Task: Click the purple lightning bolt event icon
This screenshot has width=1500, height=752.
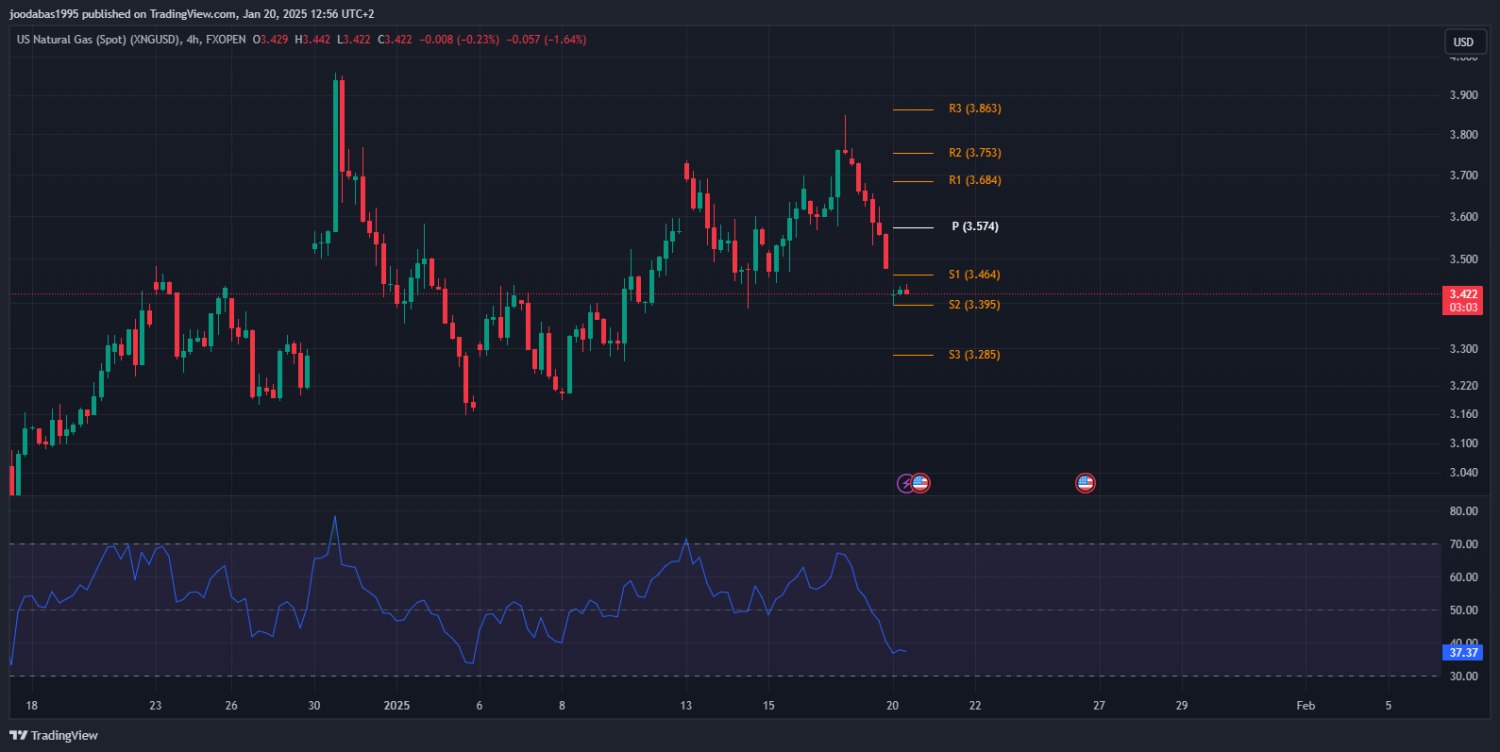Action: pyautogui.click(x=906, y=483)
